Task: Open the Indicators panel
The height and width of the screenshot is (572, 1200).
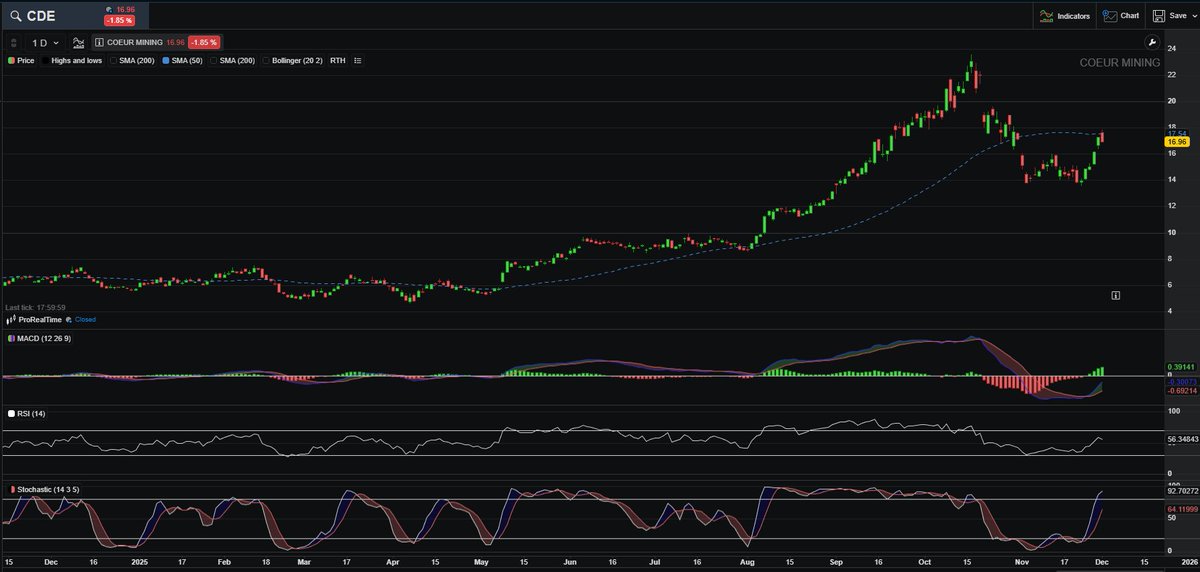Action: pos(1064,16)
